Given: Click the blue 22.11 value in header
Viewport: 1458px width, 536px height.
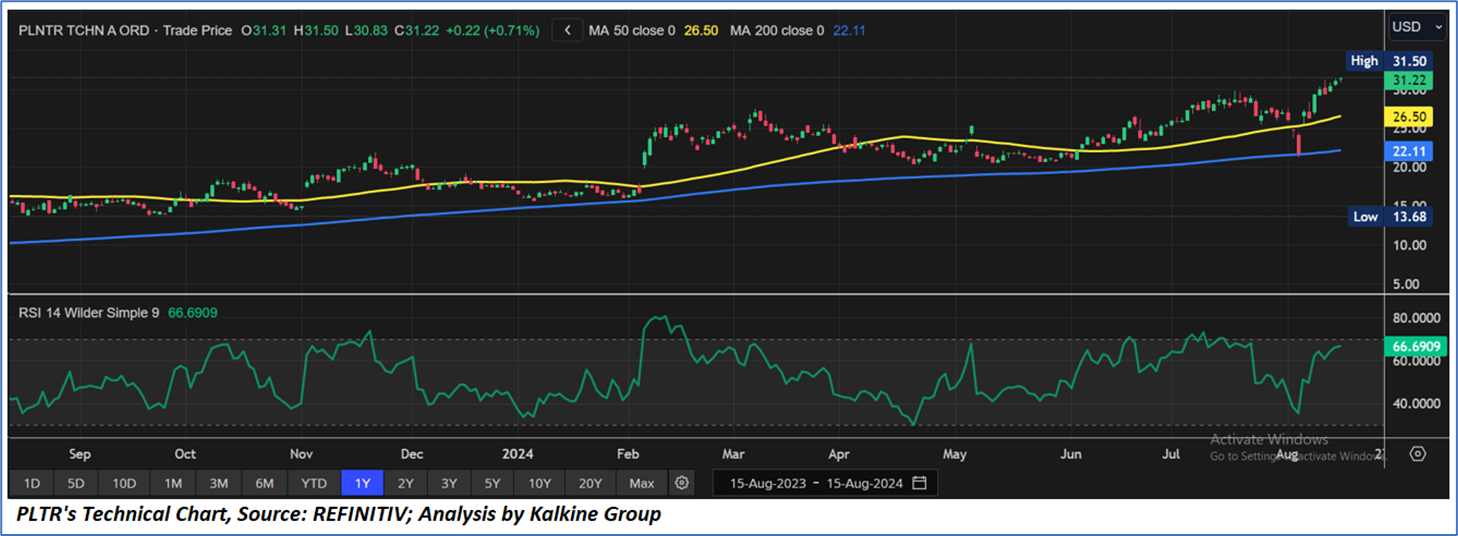Looking at the screenshot, I should point(849,31).
